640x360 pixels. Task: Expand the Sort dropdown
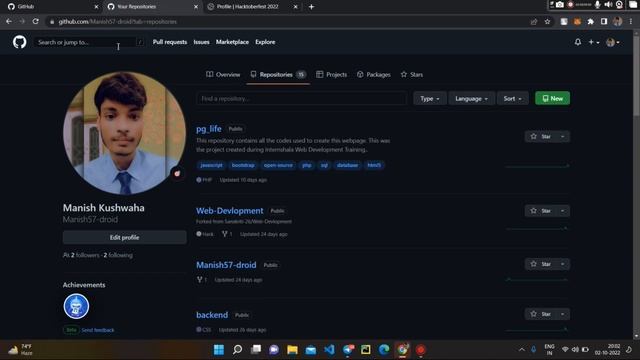coord(512,98)
